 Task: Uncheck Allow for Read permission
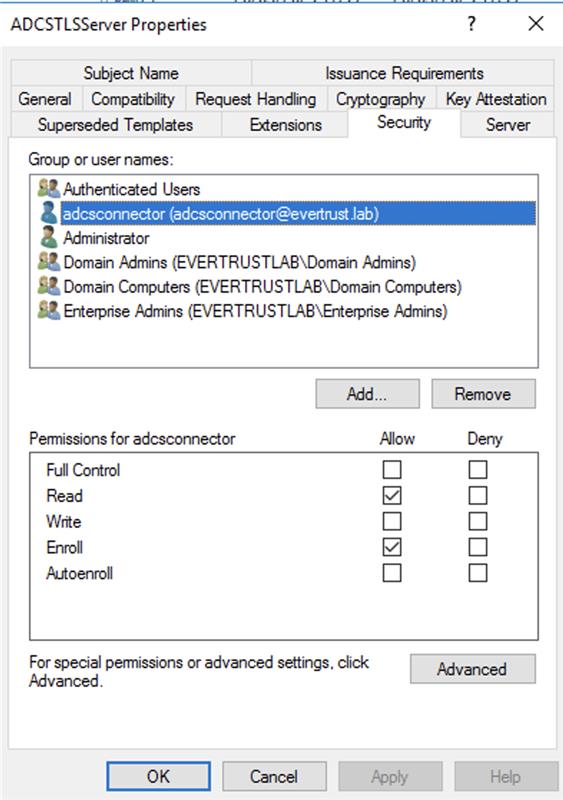pyautogui.click(x=392, y=495)
